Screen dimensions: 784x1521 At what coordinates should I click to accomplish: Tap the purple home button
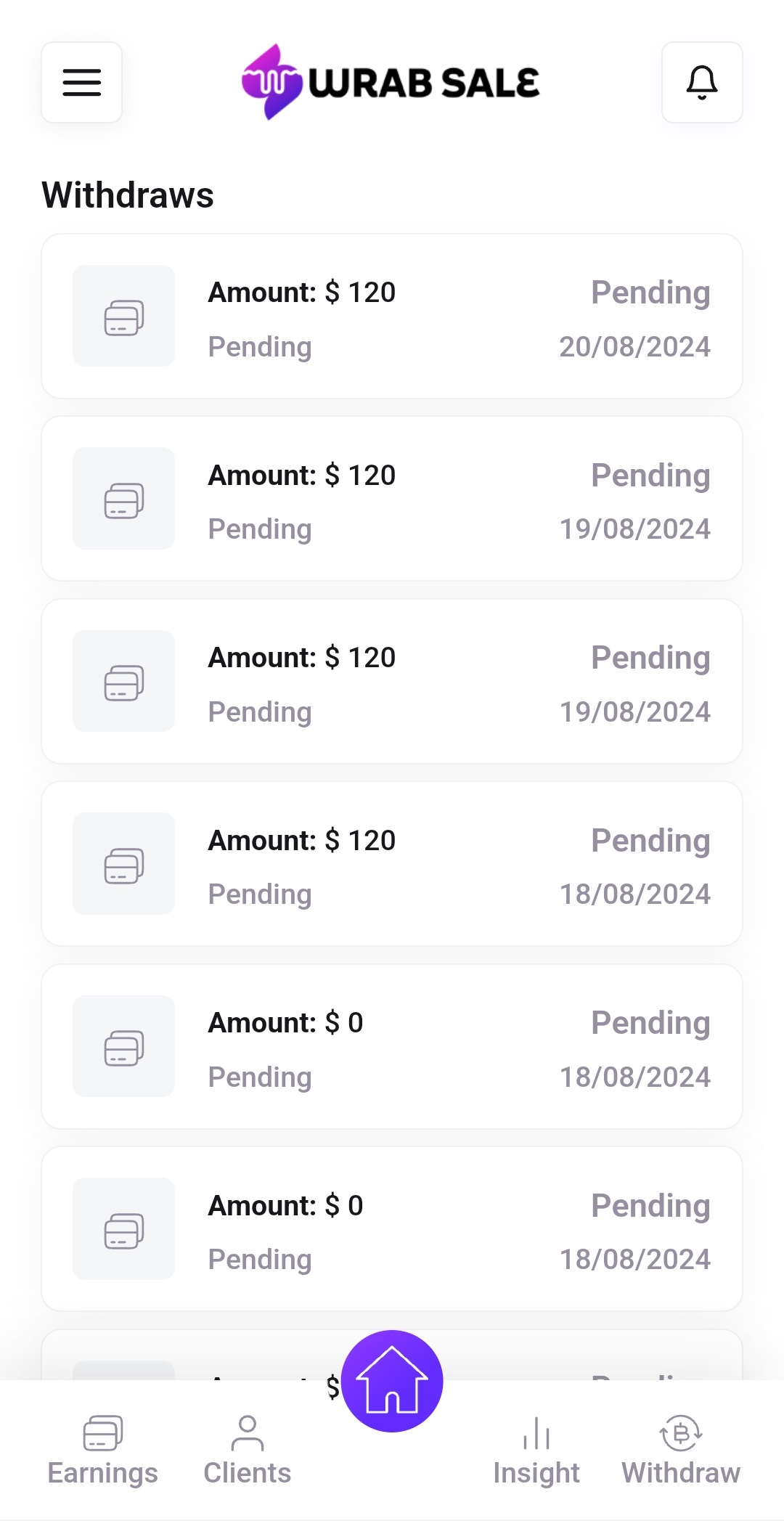392,1381
